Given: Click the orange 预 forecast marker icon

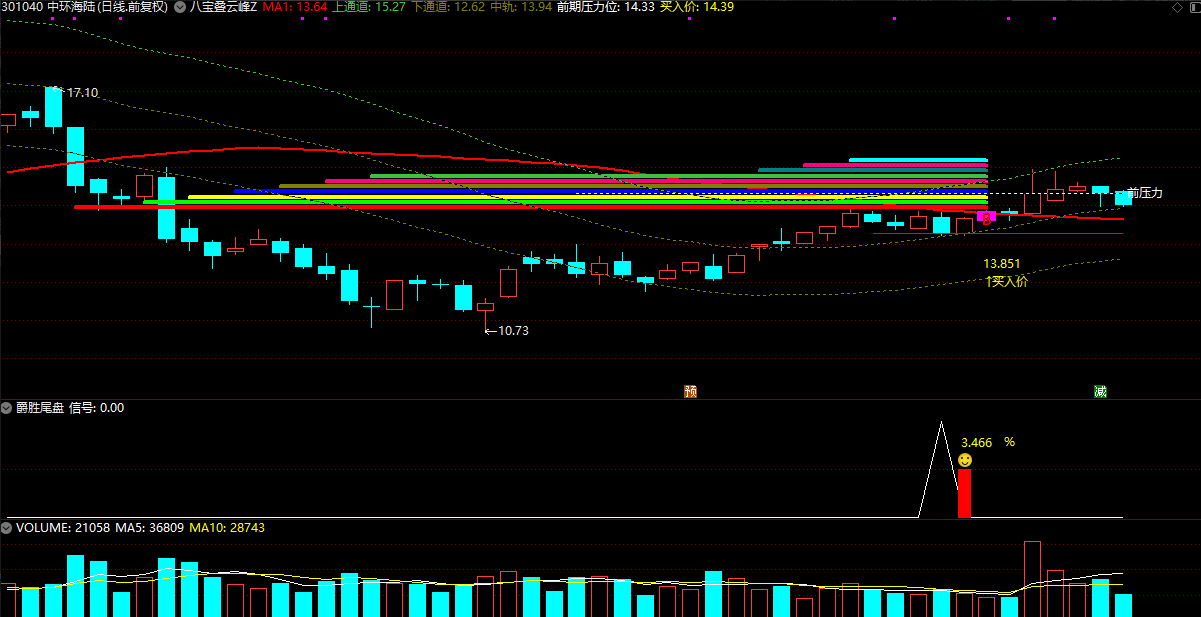Looking at the screenshot, I should 690,391.
